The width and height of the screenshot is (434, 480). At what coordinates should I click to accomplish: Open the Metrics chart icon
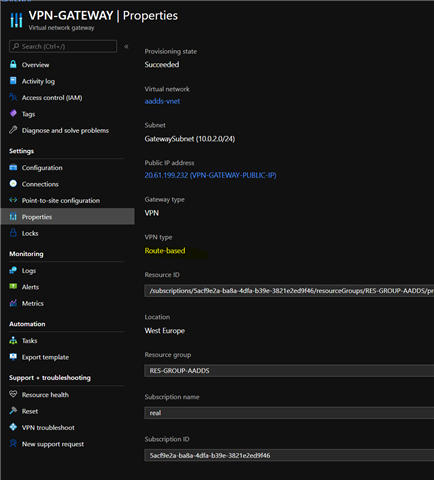pyautogui.click(x=13, y=303)
